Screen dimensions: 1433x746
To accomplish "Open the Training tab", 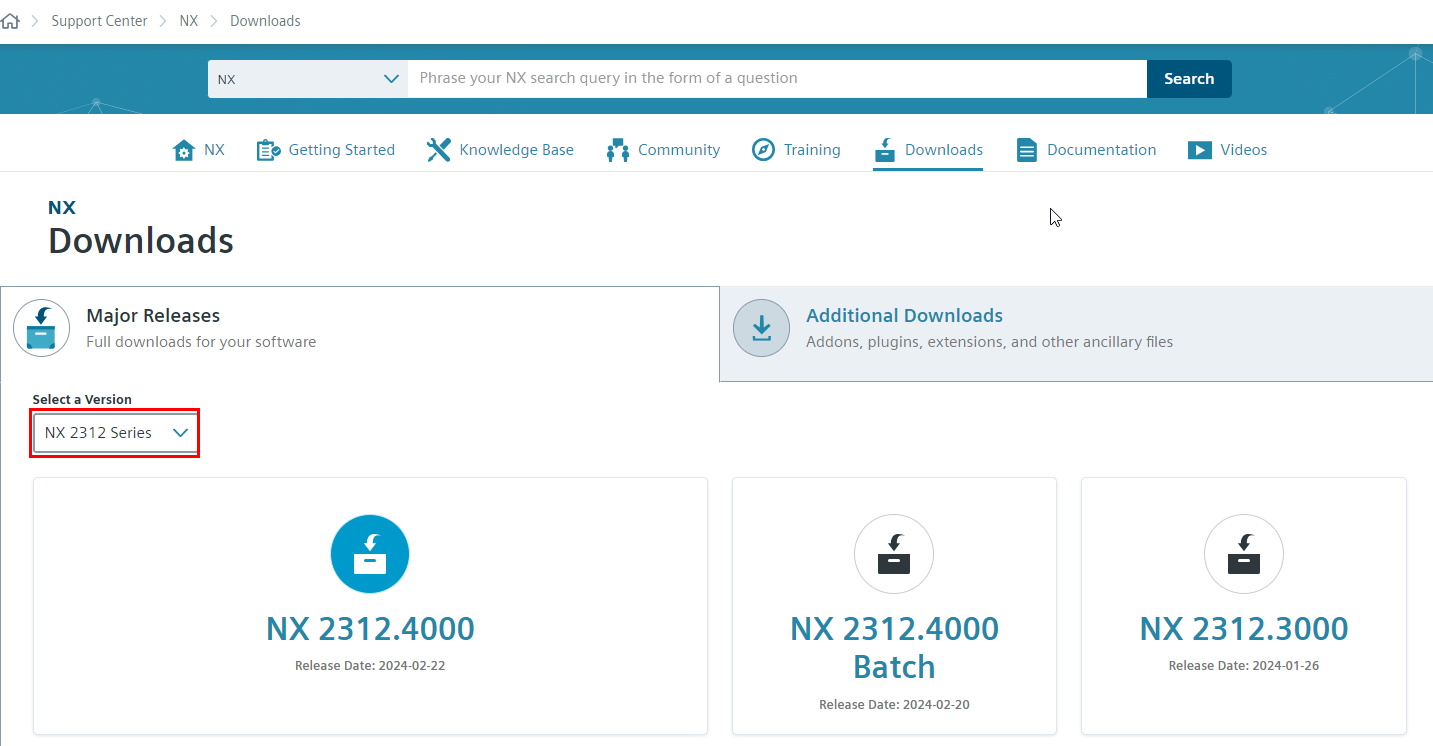I will click(796, 150).
